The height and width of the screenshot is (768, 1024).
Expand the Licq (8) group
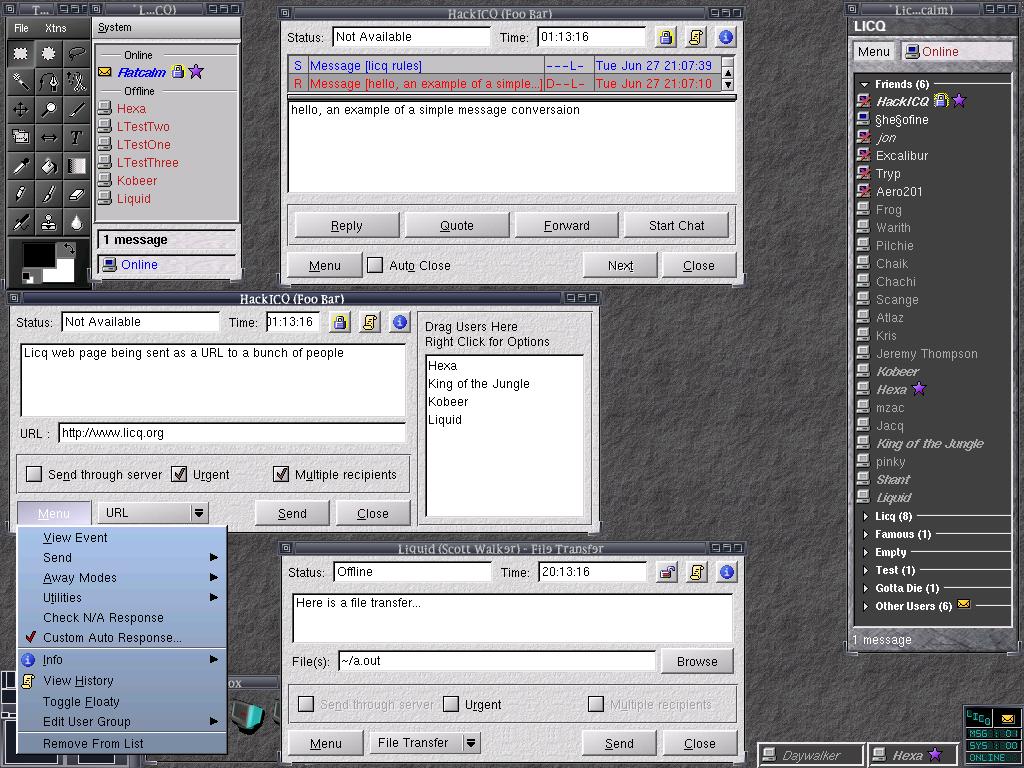click(x=865, y=516)
